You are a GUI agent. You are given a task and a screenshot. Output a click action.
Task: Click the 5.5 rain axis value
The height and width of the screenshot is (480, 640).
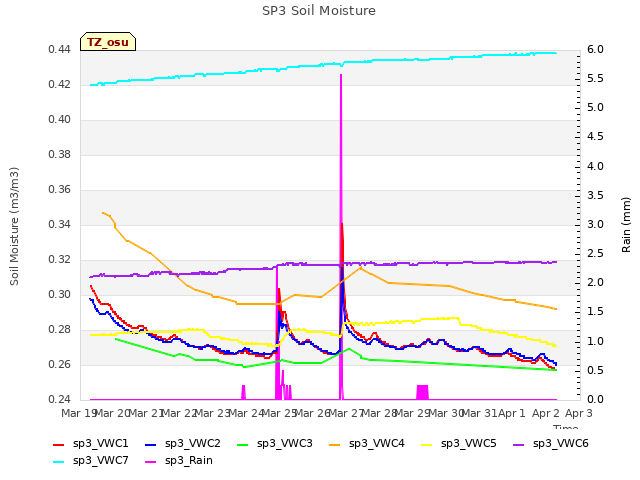[x=596, y=79]
